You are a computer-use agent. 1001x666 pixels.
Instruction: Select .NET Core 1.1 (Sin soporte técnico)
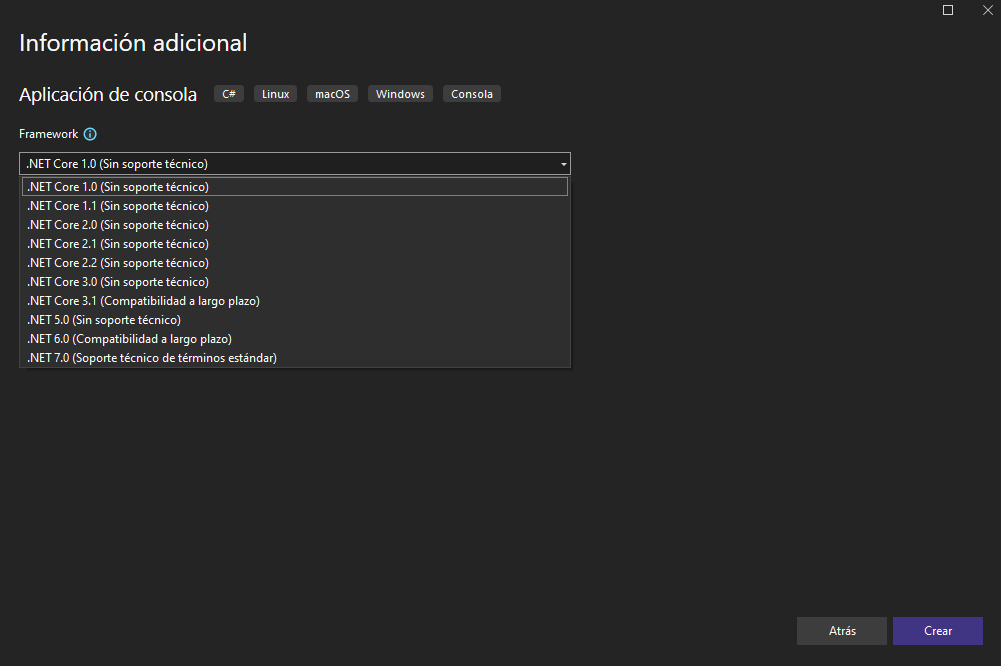tap(295, 206)
